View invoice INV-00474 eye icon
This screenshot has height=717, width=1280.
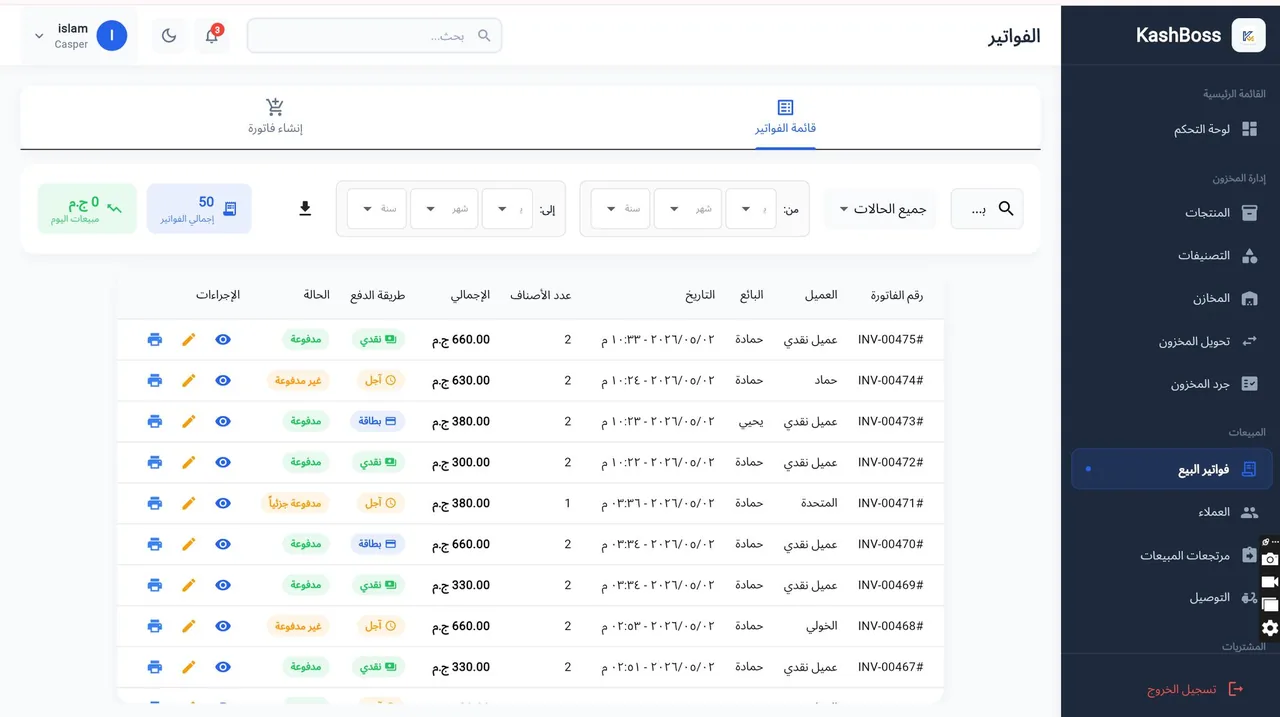pyautogui.click(x=223, y=380)
